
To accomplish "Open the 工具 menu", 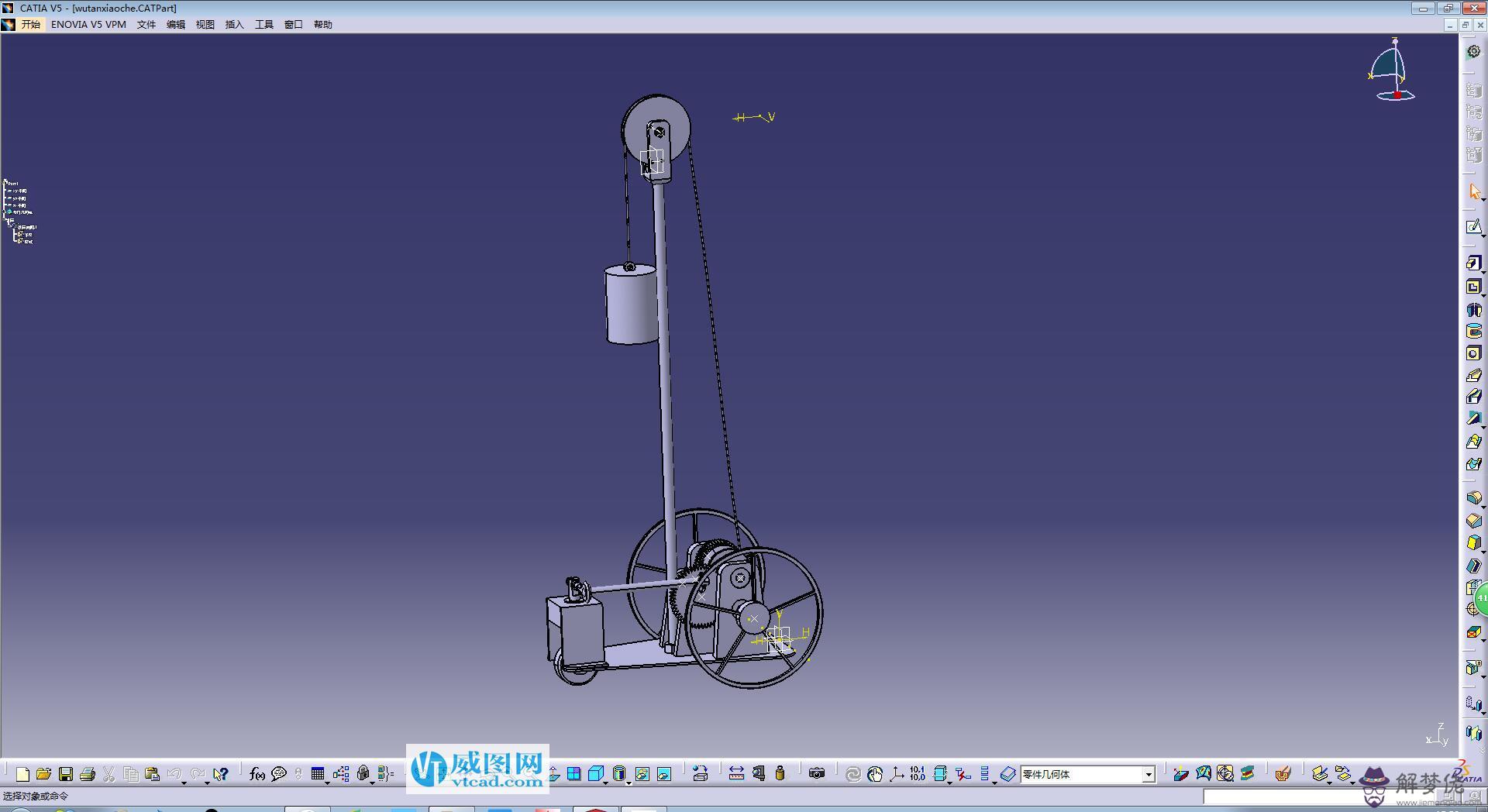I will pos(263,25).
